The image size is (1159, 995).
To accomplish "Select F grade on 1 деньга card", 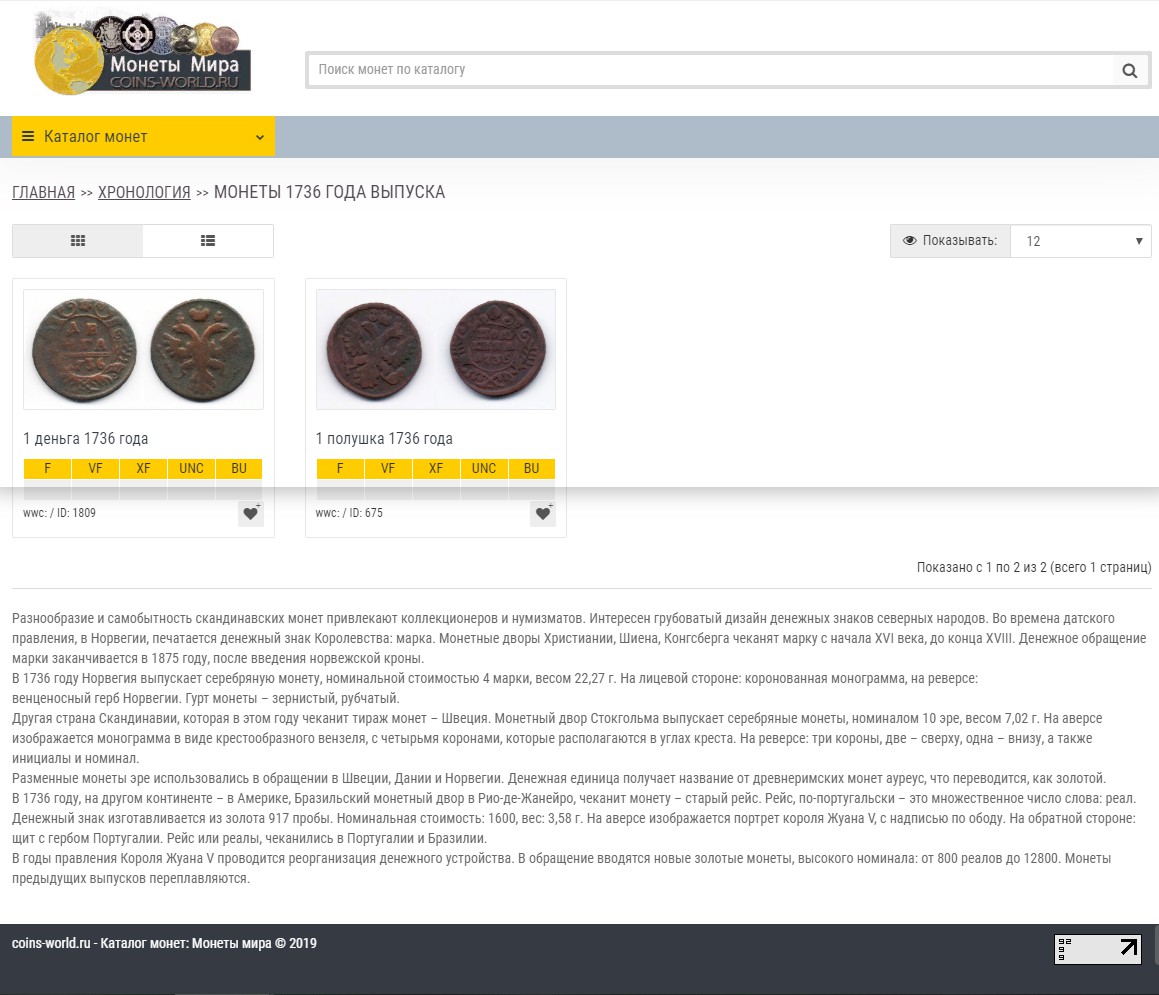I will coord(47,469).
